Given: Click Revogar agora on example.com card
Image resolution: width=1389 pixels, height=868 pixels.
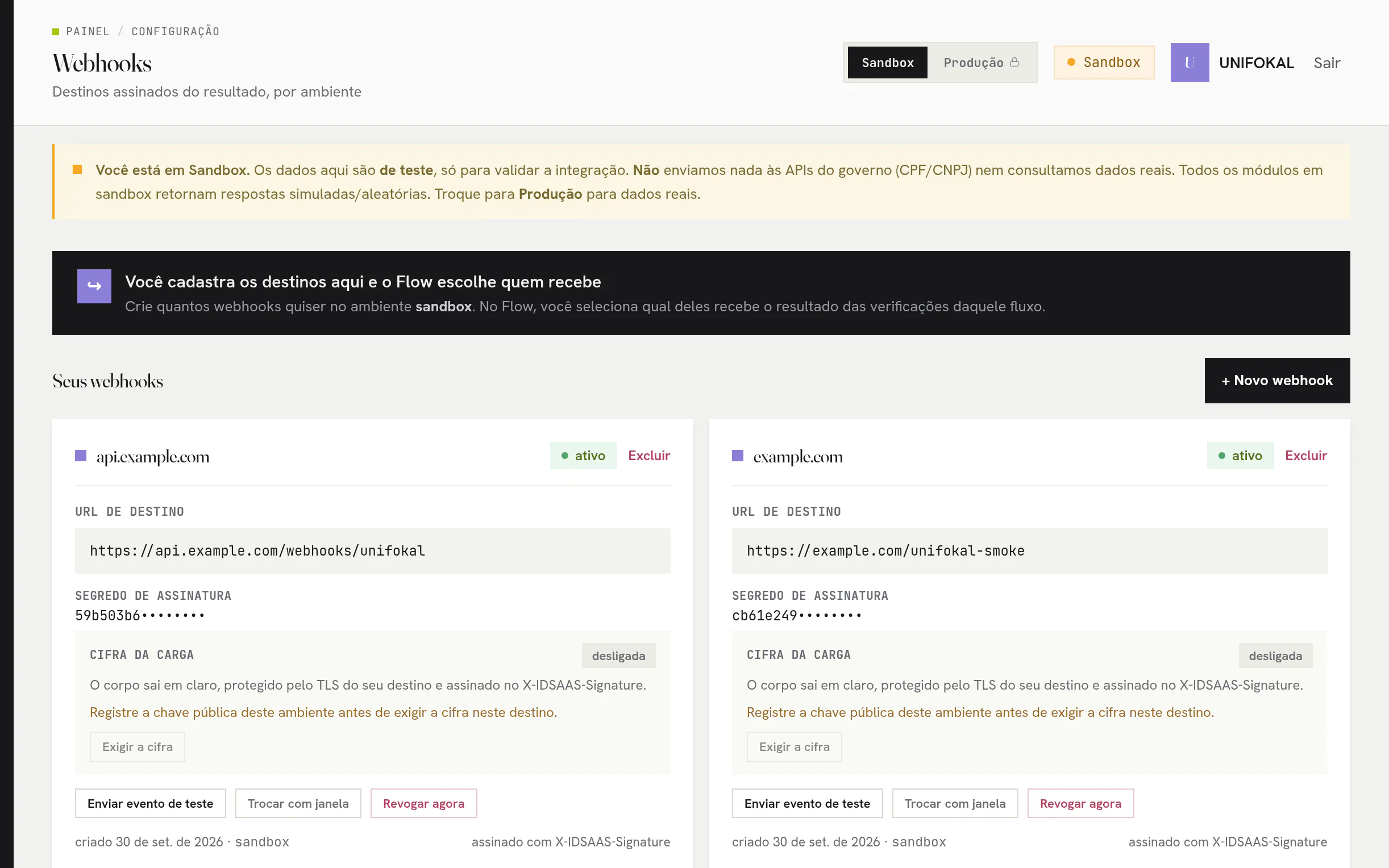Looking at the screenshot, I should click(x=1080, y=803).
